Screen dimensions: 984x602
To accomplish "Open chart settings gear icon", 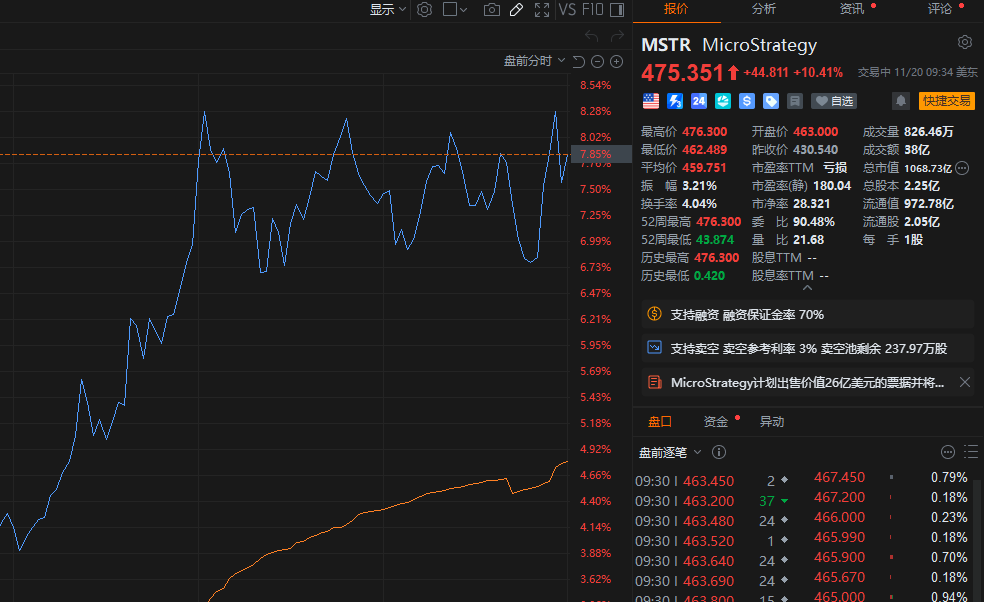I will click(424, 9).
